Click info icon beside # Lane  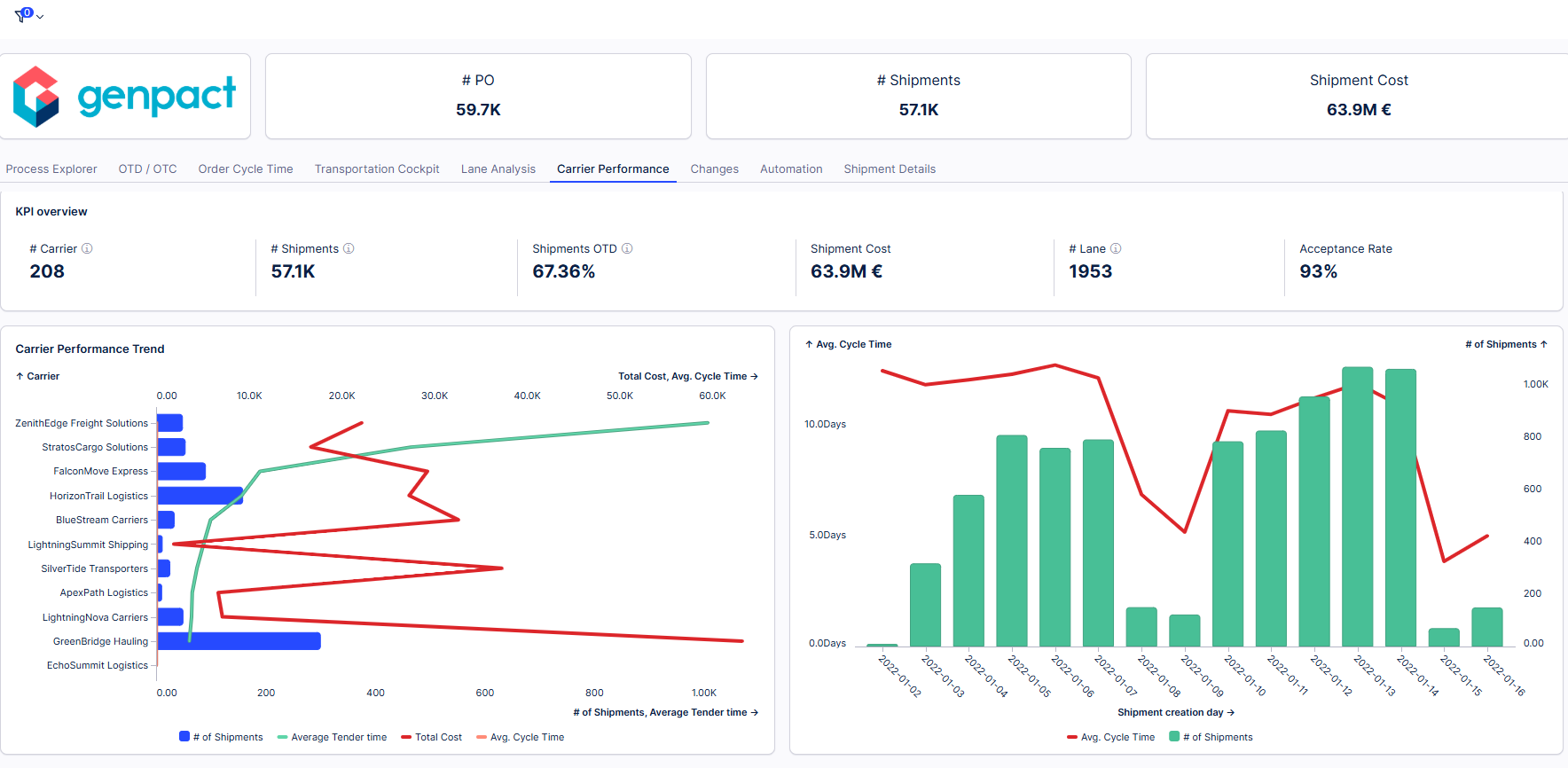click(x=1116, y=249)
